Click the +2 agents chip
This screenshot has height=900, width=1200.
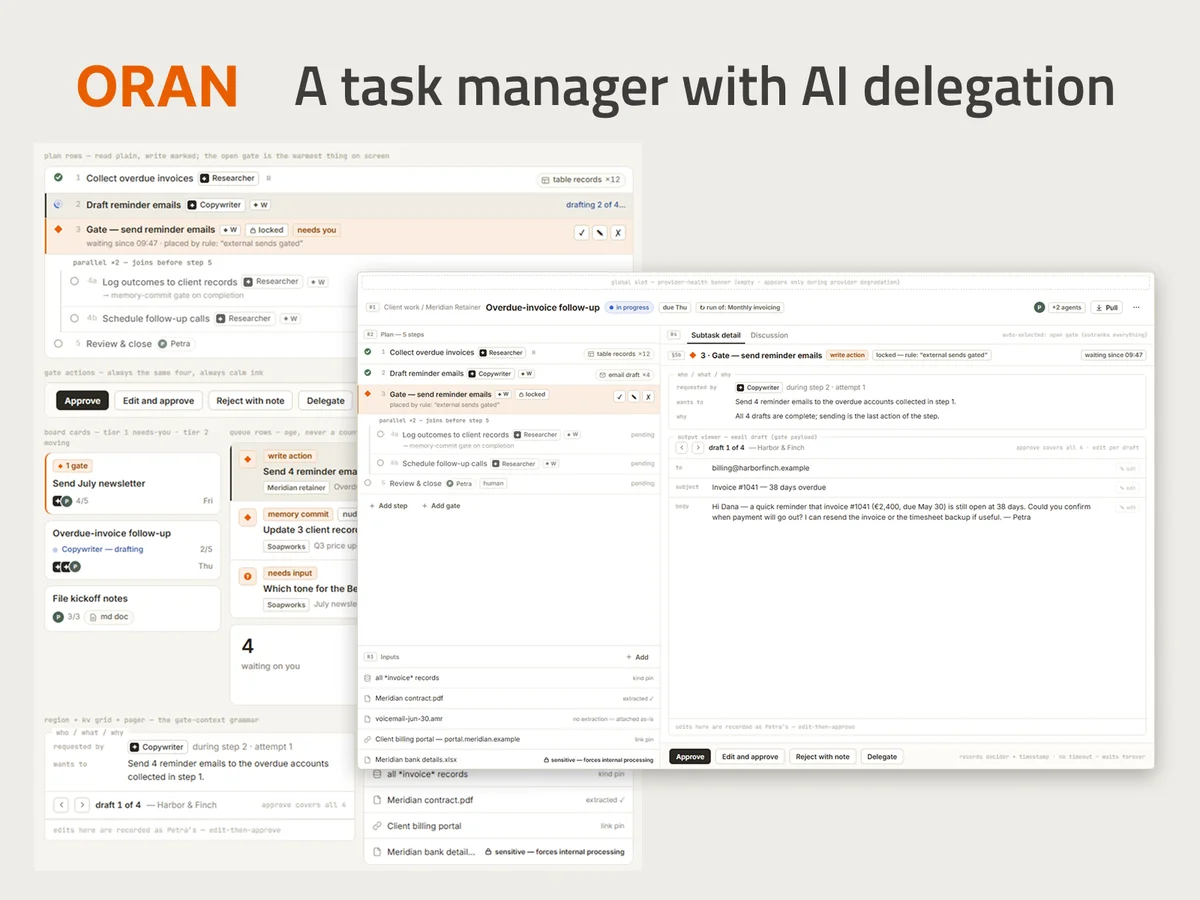(x=1066, y=307)
